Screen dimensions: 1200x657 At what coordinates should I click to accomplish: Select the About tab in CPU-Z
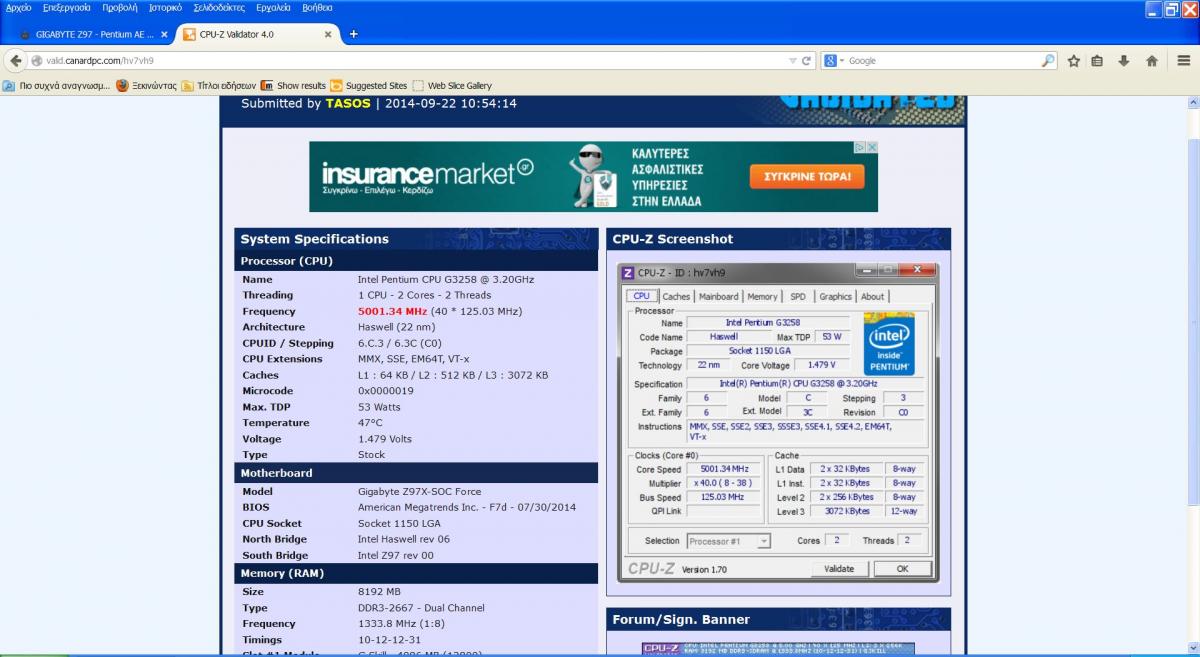(x=873, y=296)
